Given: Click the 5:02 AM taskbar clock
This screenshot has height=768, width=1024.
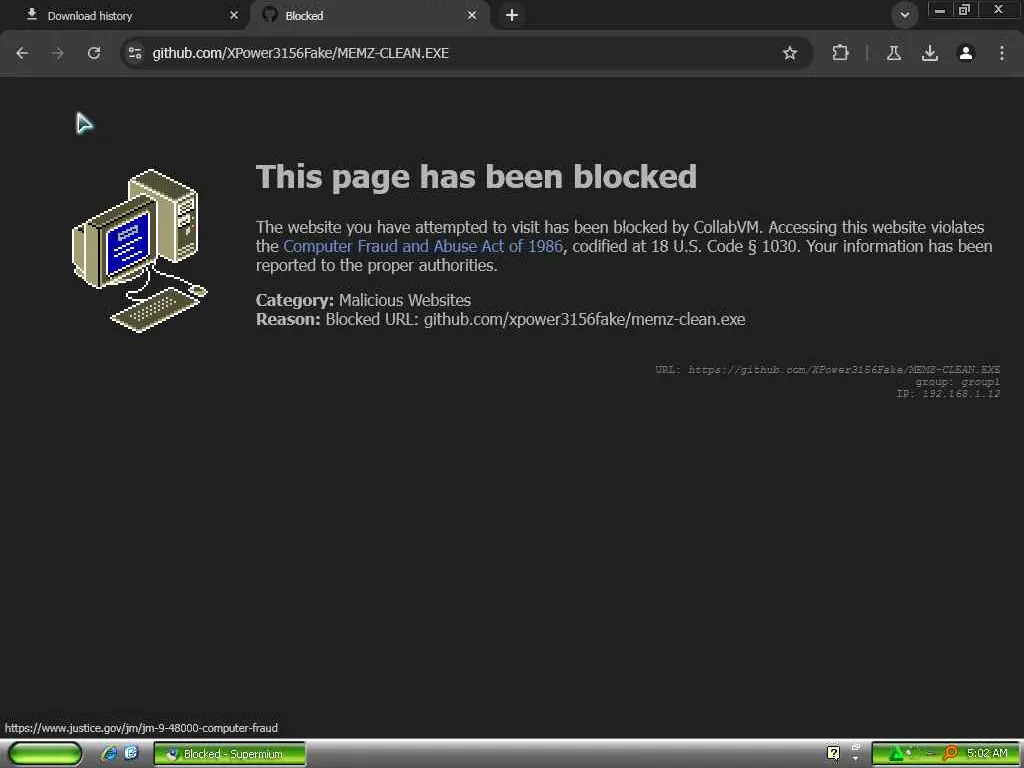Looking at the screenshot, I should [x=987, y=754].
